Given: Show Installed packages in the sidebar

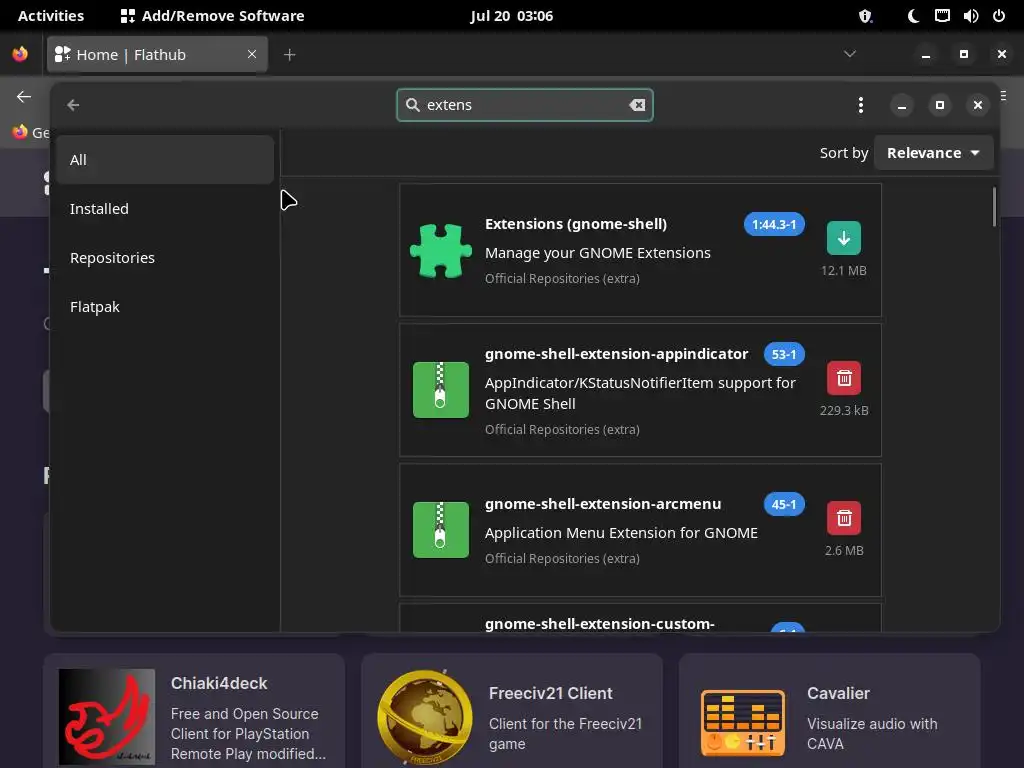Looking at the screenshot, I should pos(165,209).
